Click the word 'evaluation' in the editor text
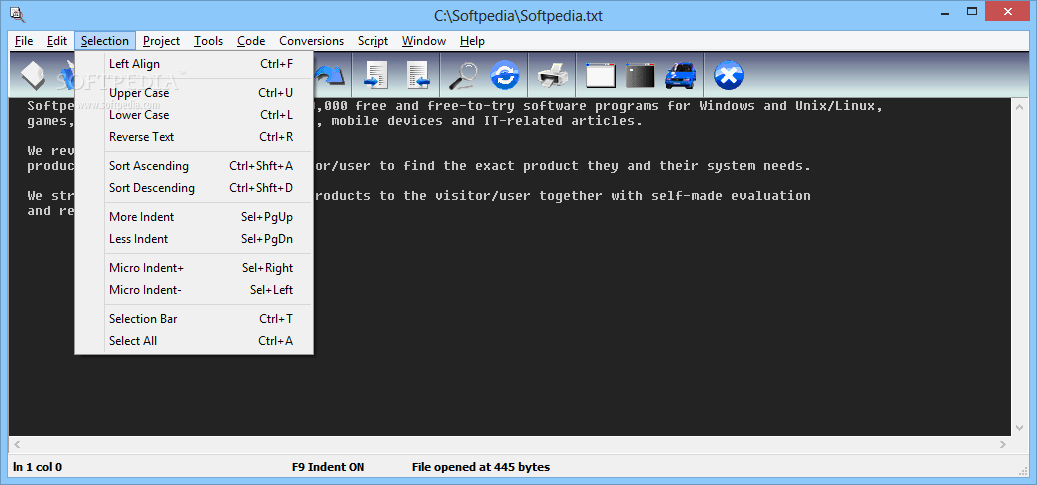Viewport: 1037px width, 485px height. 770,196
